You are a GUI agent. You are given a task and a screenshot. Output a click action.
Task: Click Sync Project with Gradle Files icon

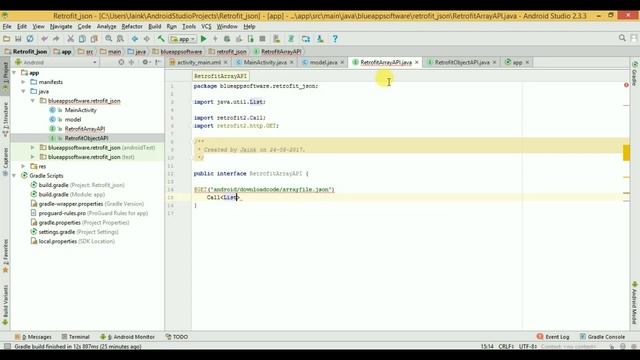coord(291,39)
